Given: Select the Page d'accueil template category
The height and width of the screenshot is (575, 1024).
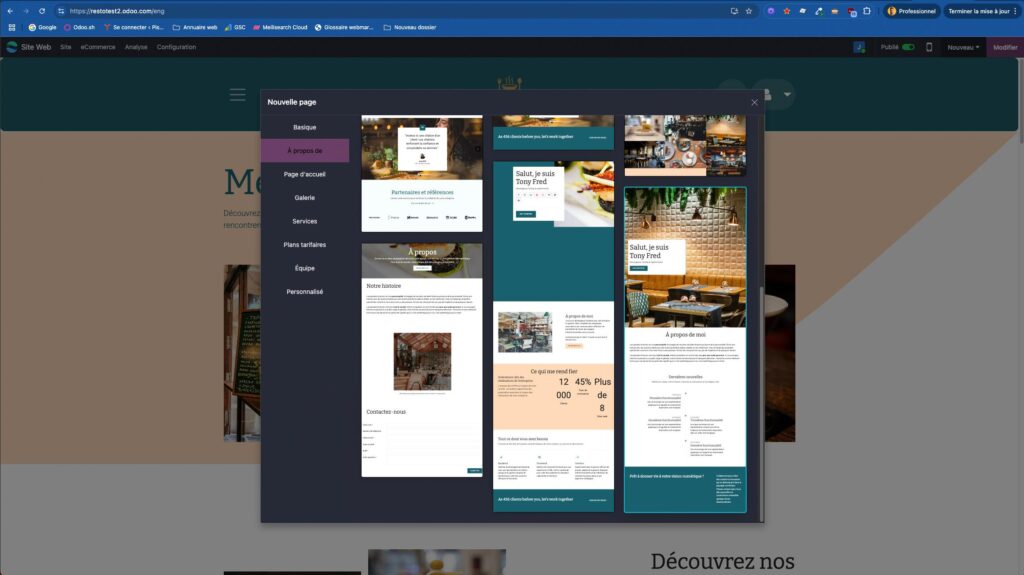Looking at the screenshot, I should pyautogui.click(x=304, y=174).
